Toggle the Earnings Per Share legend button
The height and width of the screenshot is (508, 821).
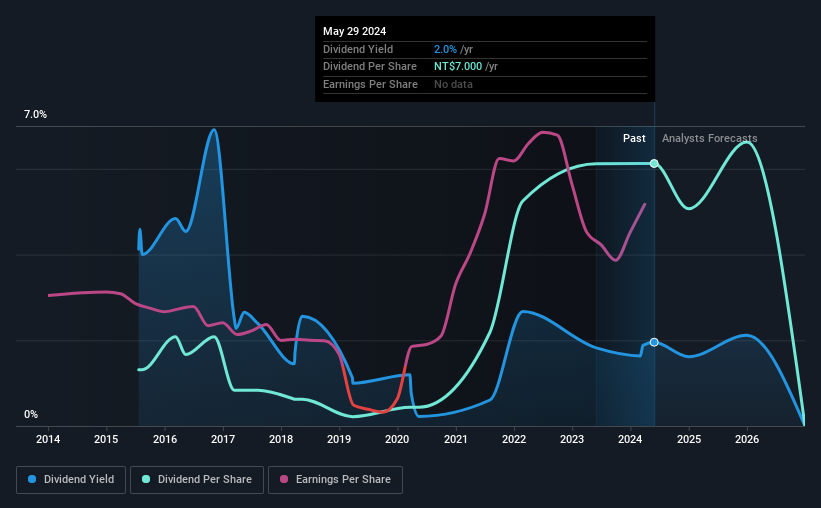click(336, 480)
